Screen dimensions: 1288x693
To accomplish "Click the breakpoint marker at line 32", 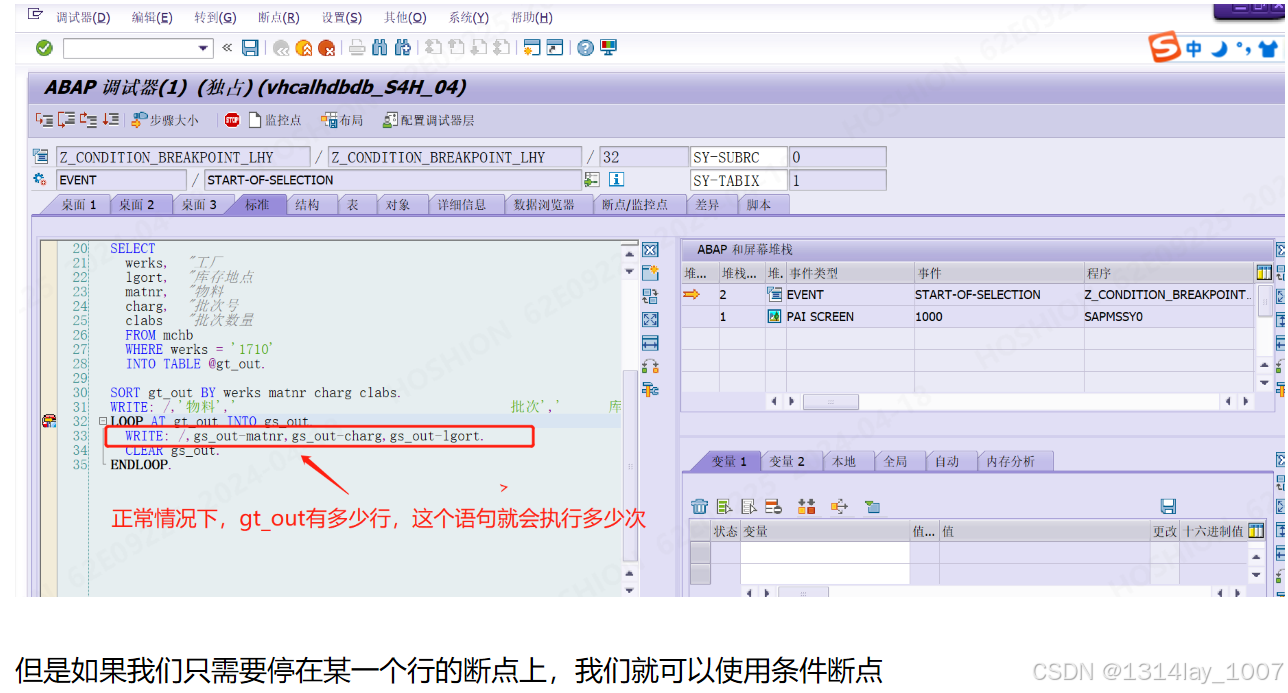I will point(48,422).
